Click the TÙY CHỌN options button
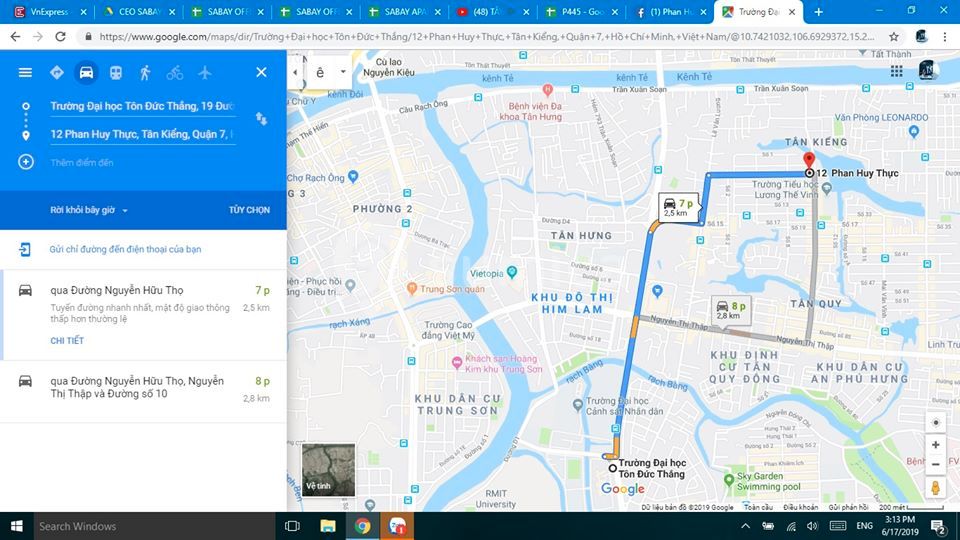 tap(249, 210)
